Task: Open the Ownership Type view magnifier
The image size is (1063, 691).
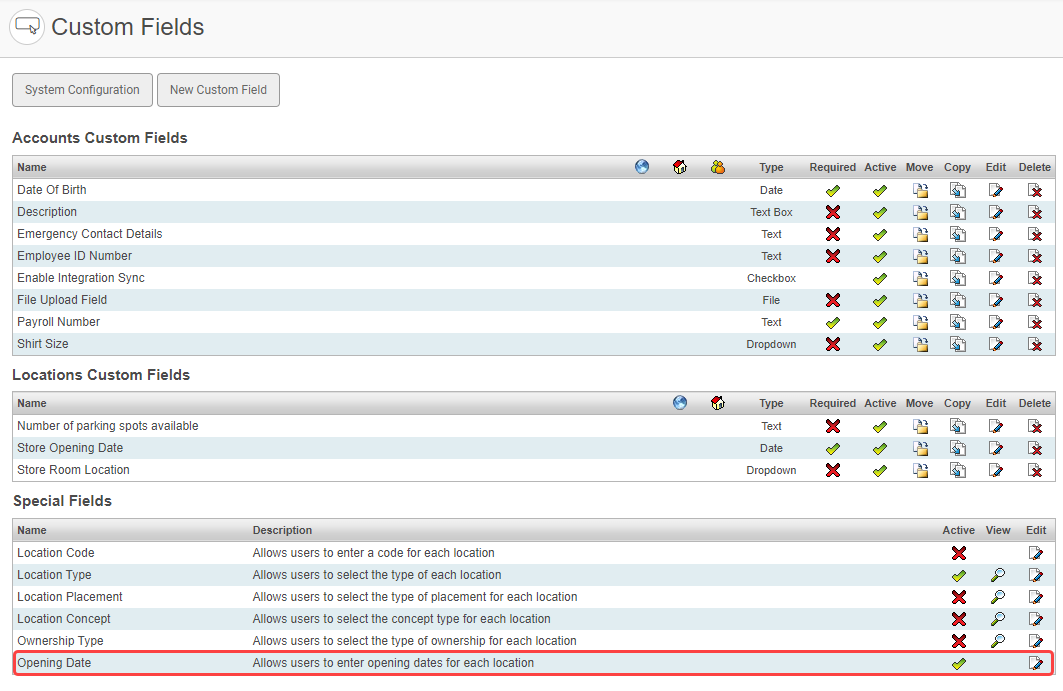Action: click(x=997, y=641)
